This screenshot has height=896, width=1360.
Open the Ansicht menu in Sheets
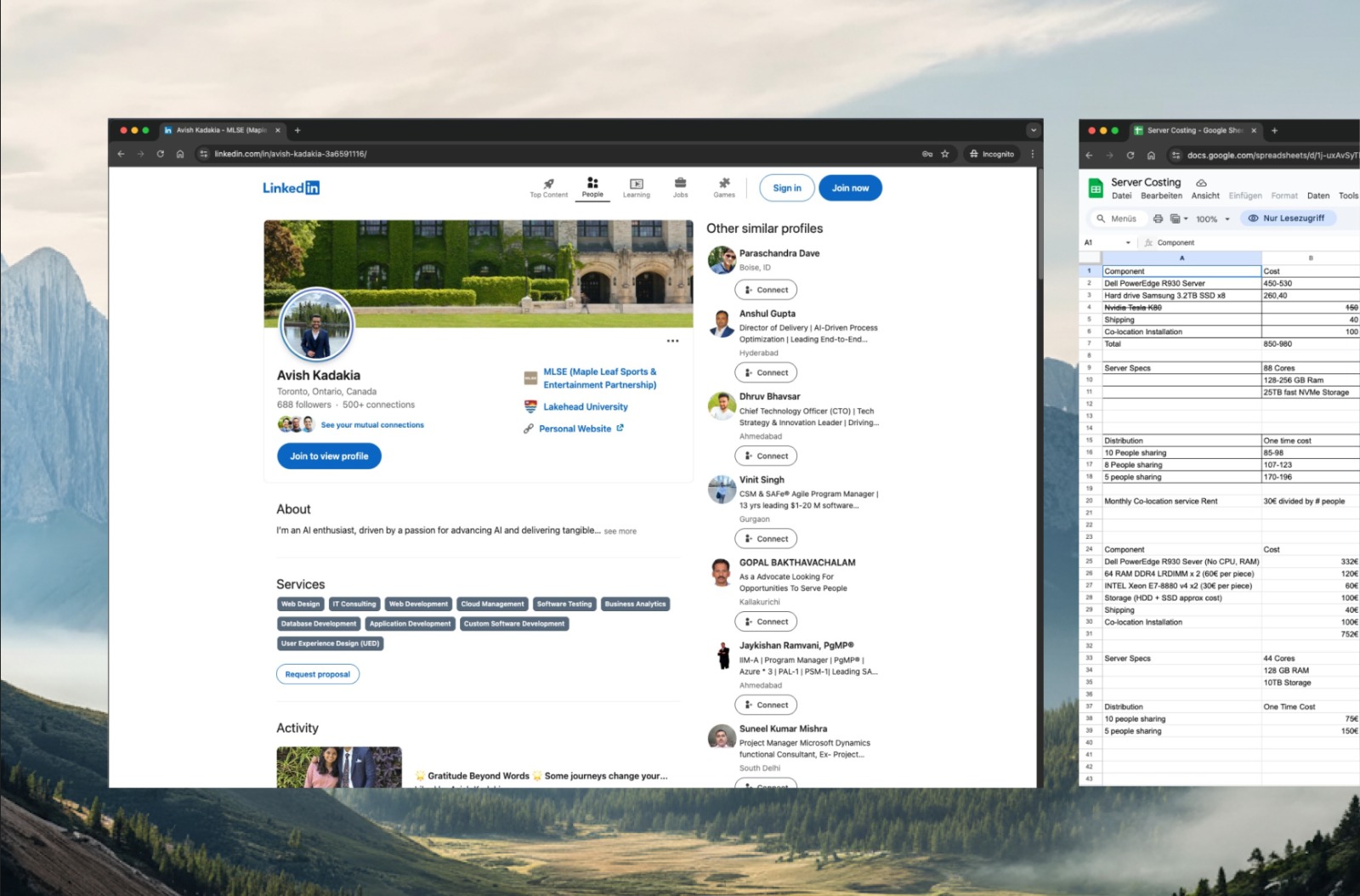point(1204,196)
